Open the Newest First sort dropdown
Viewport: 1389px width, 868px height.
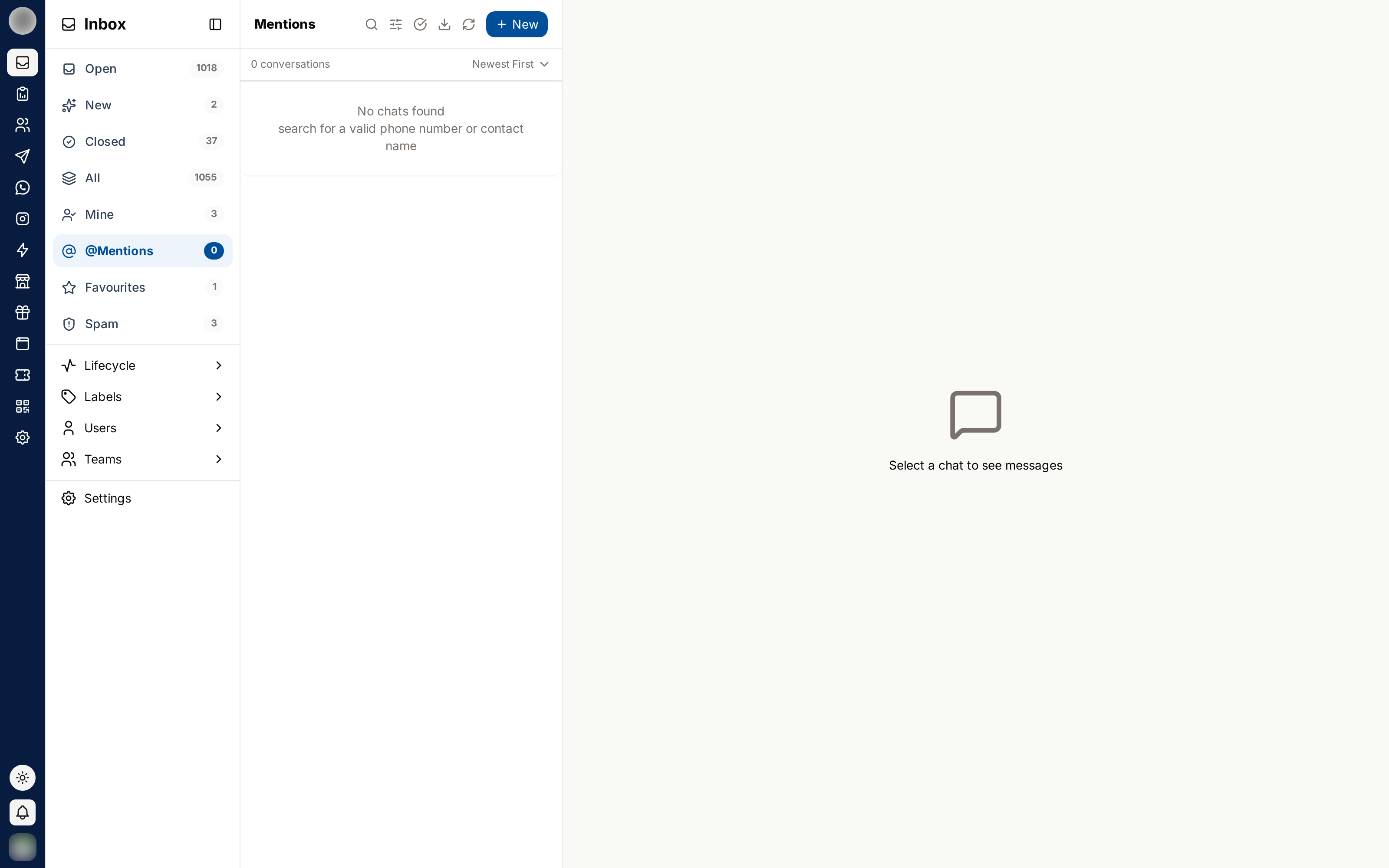[510, 64]
